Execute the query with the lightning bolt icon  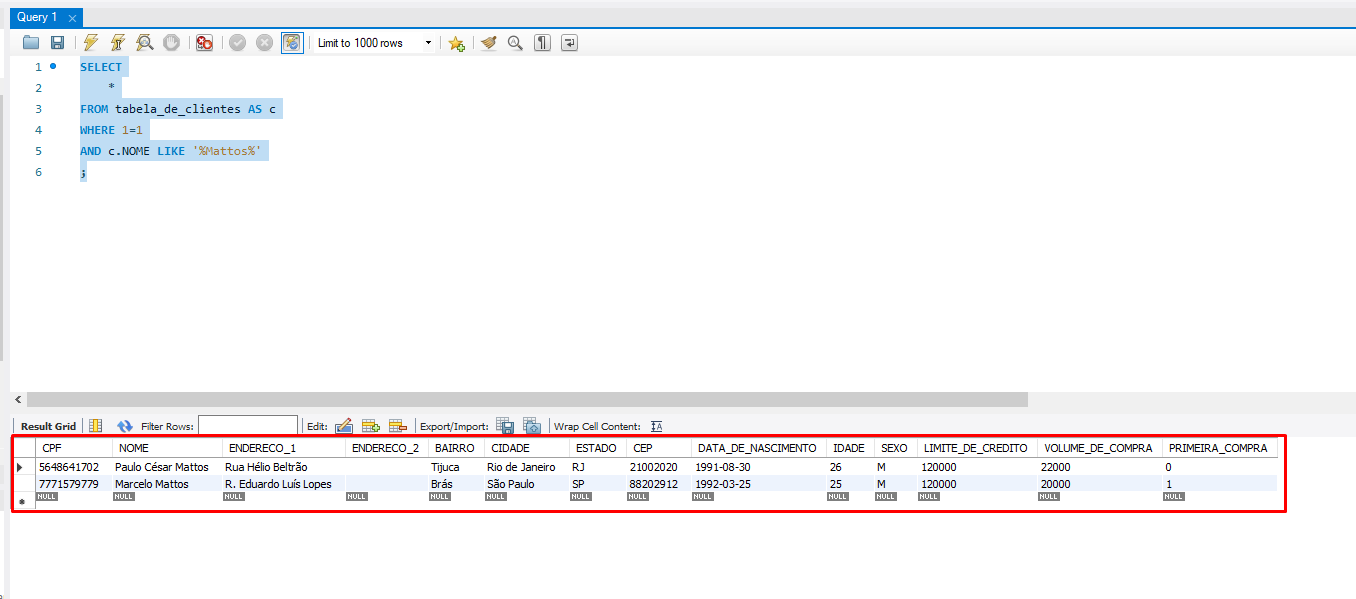tap(91, 43)
